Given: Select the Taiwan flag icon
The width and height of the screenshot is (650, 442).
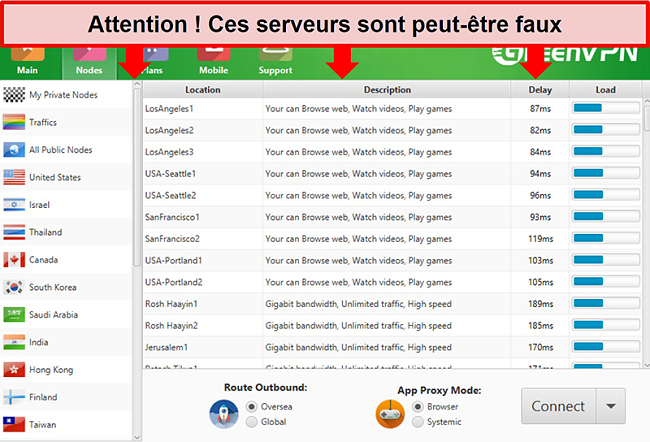Looking at the screenshot, I should (x=14, y=424).
